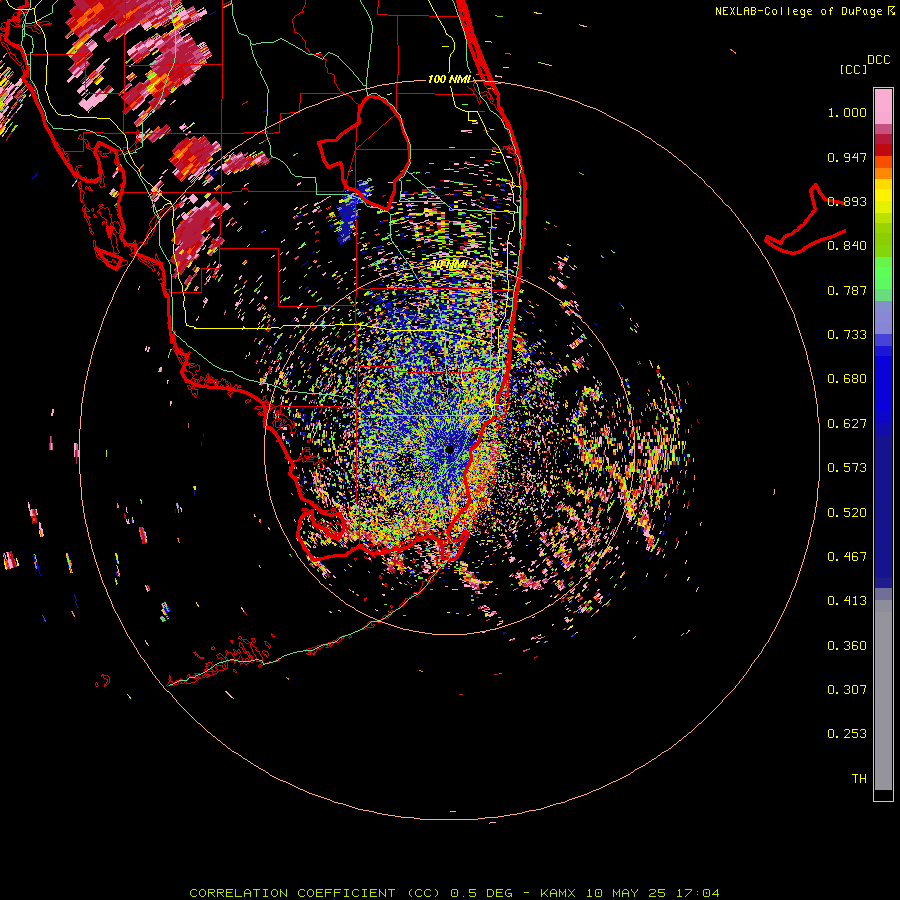Click the DCC label above the color scale
Image resolution: width=900 pixels, height=900 pixels.
(x=879, y=60)
